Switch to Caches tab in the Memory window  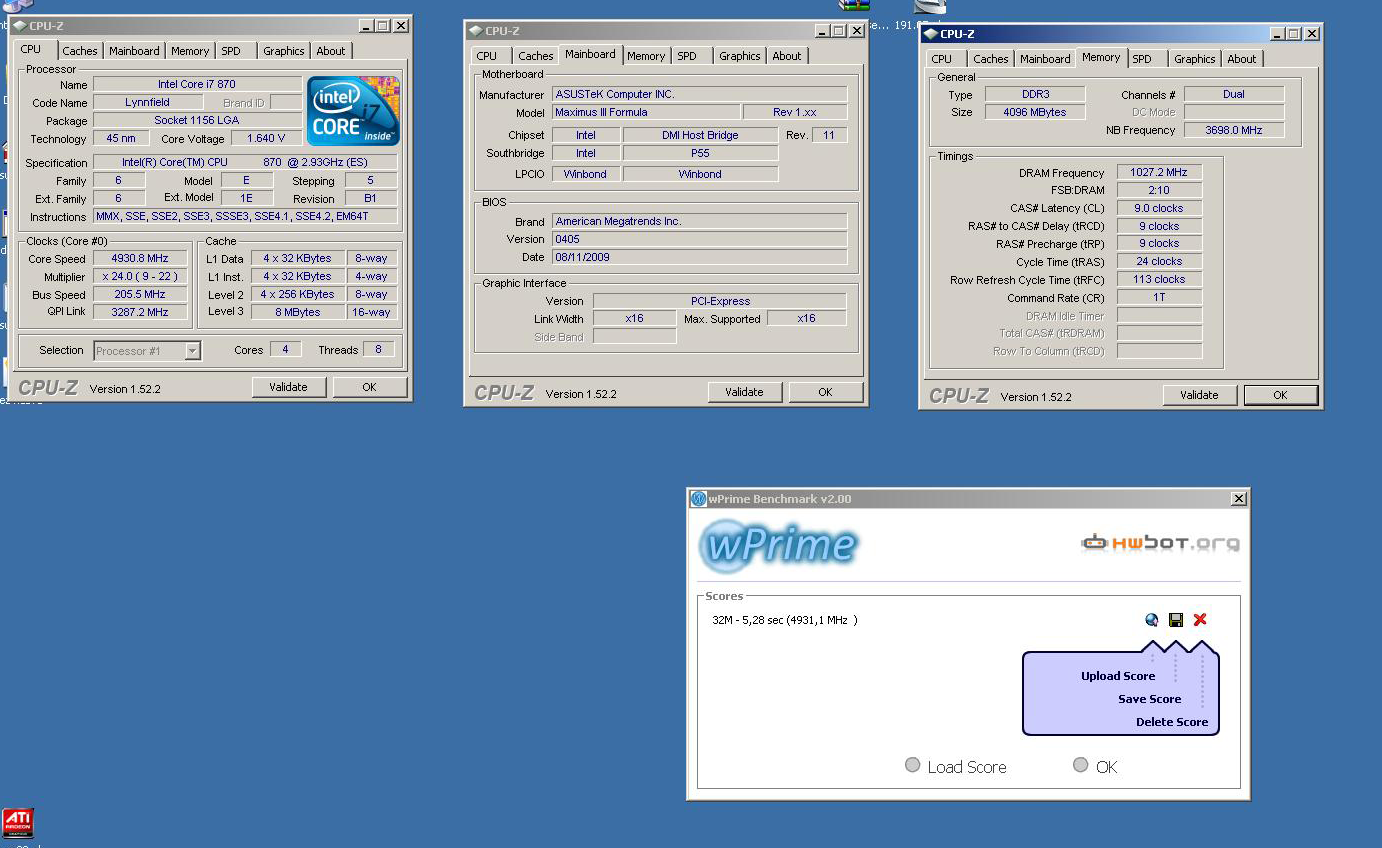[991, 59]
